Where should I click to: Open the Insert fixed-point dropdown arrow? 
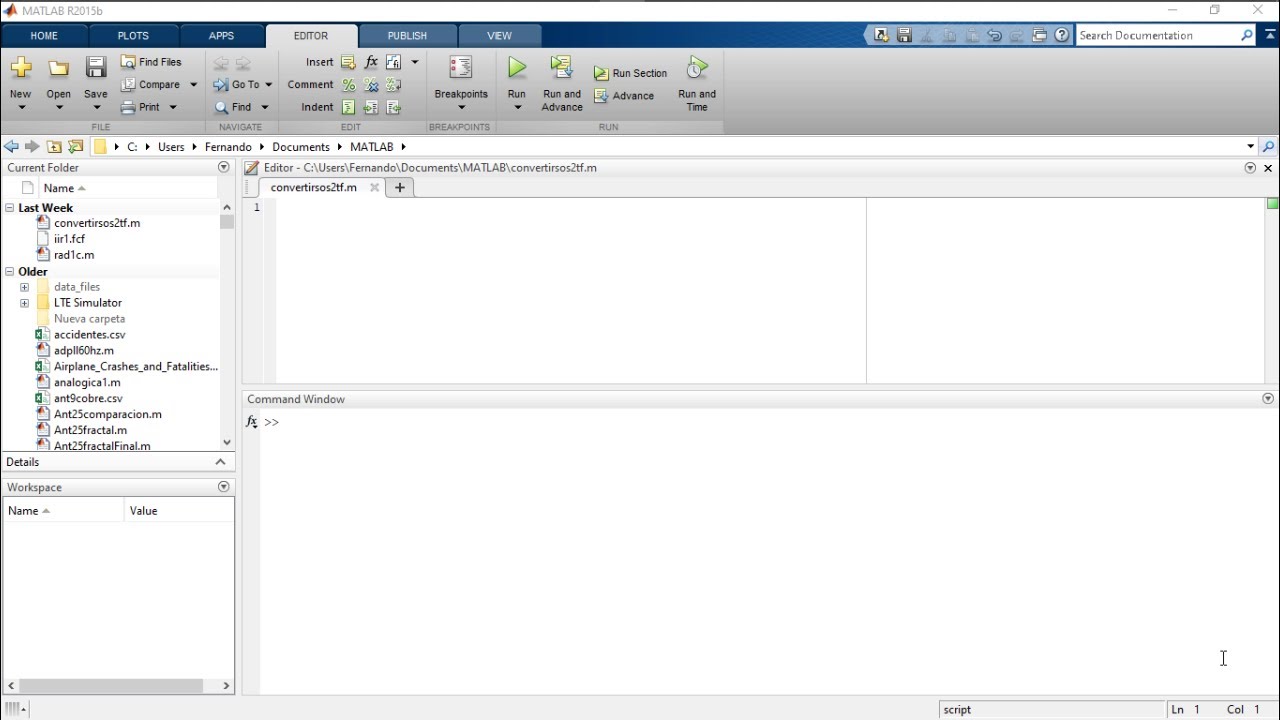pos(415,62)
